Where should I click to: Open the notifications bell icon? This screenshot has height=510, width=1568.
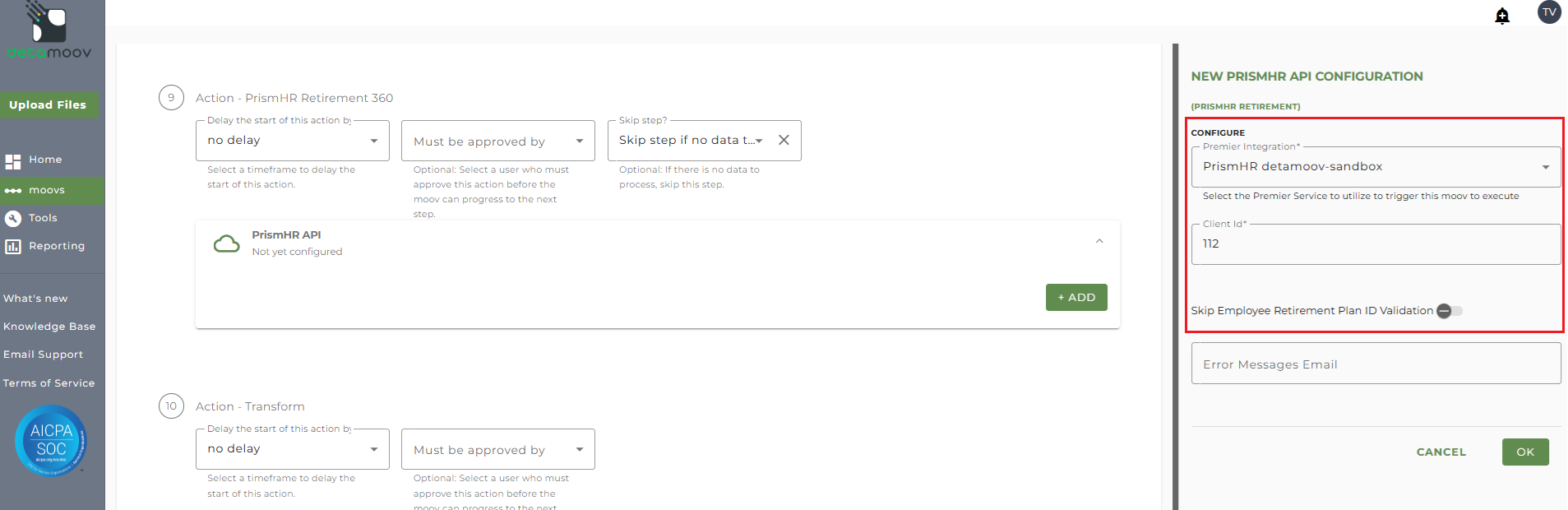(1502, 16)
